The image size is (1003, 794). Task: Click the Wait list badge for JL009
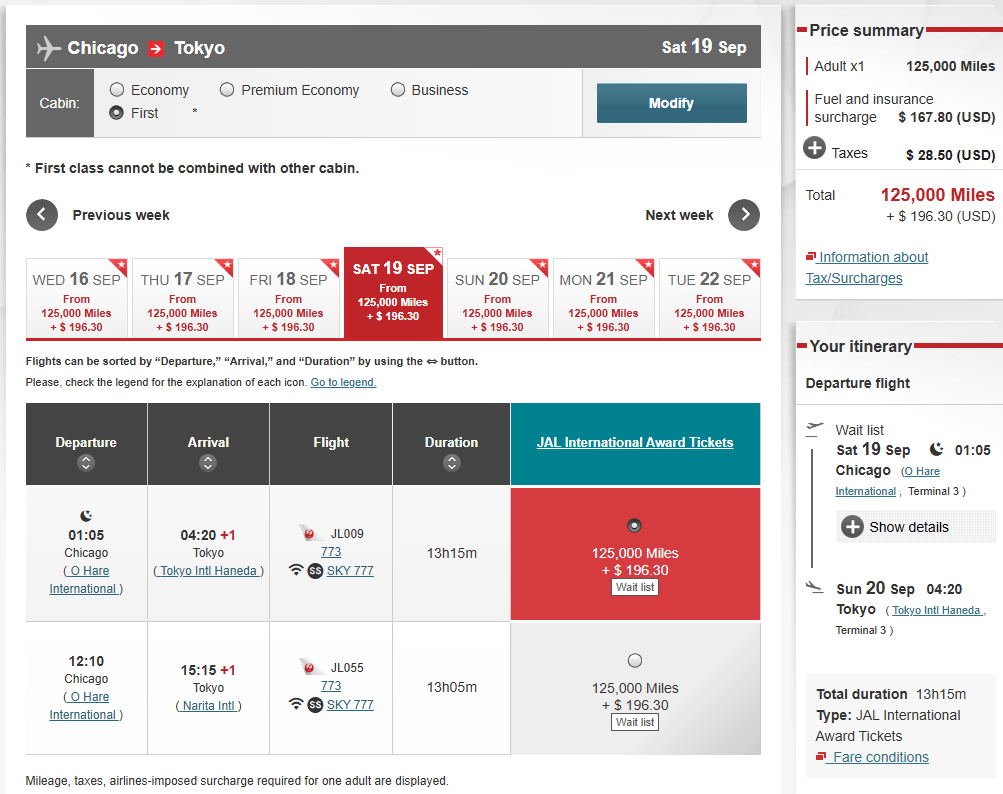[x=635, y=587]
